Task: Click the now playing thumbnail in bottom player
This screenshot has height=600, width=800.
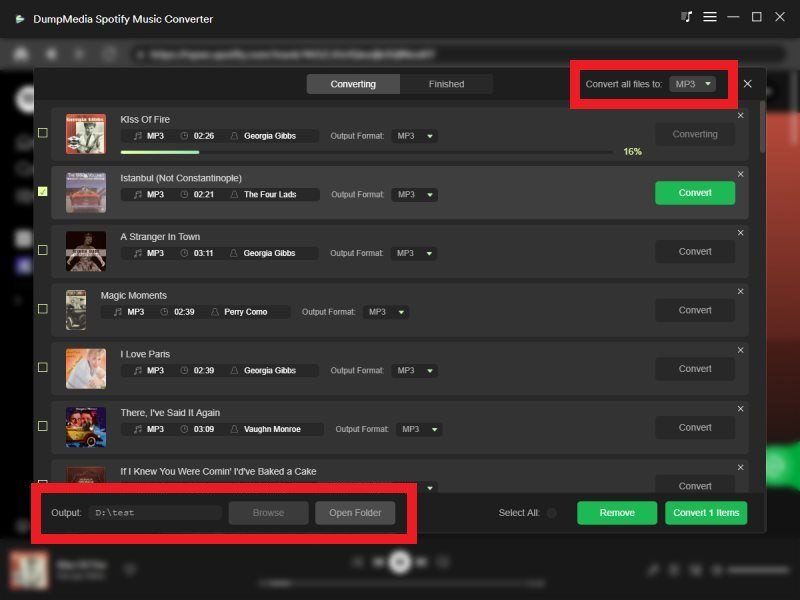Action: click(x=29, y=570)
